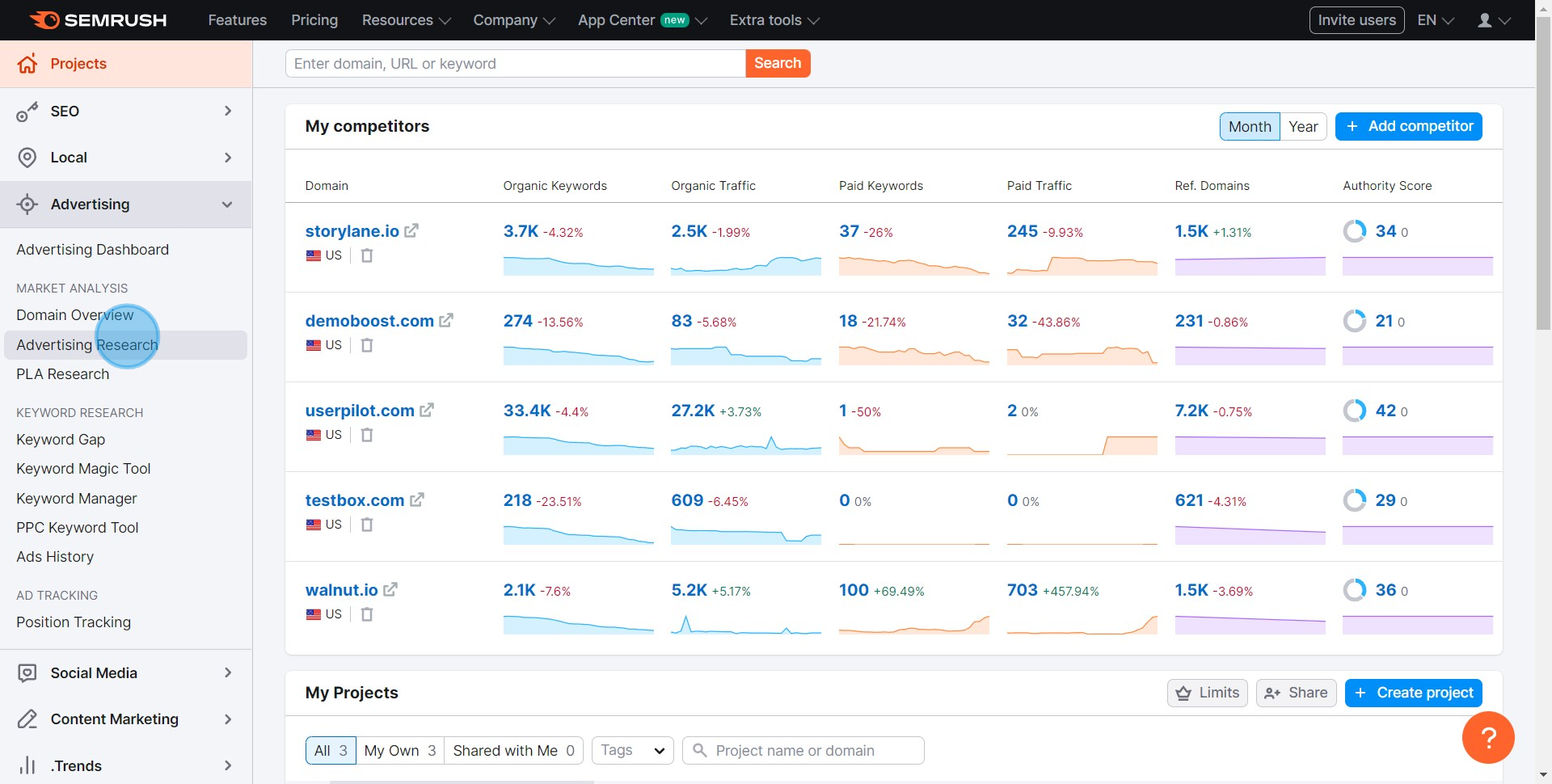This screenshot has width=1552, height=784.
Task: Click the Project name or domain field
Action: pos(803,751)
